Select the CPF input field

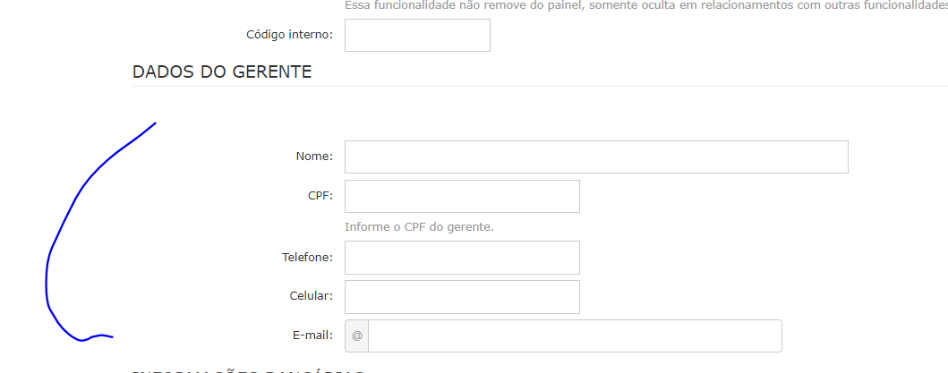pyautogui.click(x=462, y=196)
